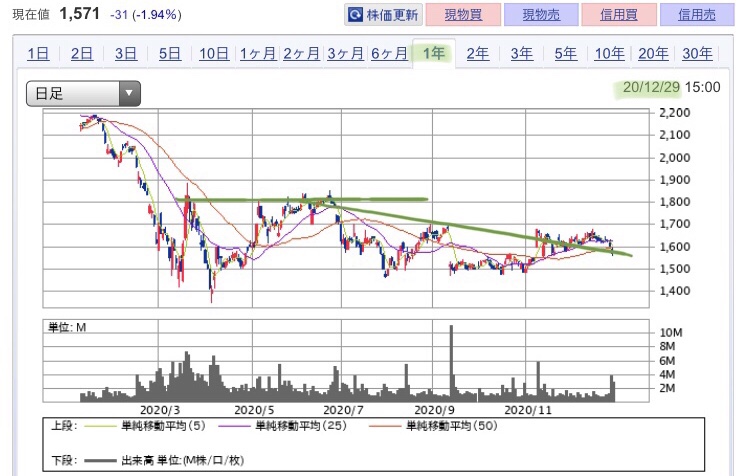Viewport: 749px width, 476px height.
Task: Click the 株価更新 refresh icon
Action: point(355,15)
